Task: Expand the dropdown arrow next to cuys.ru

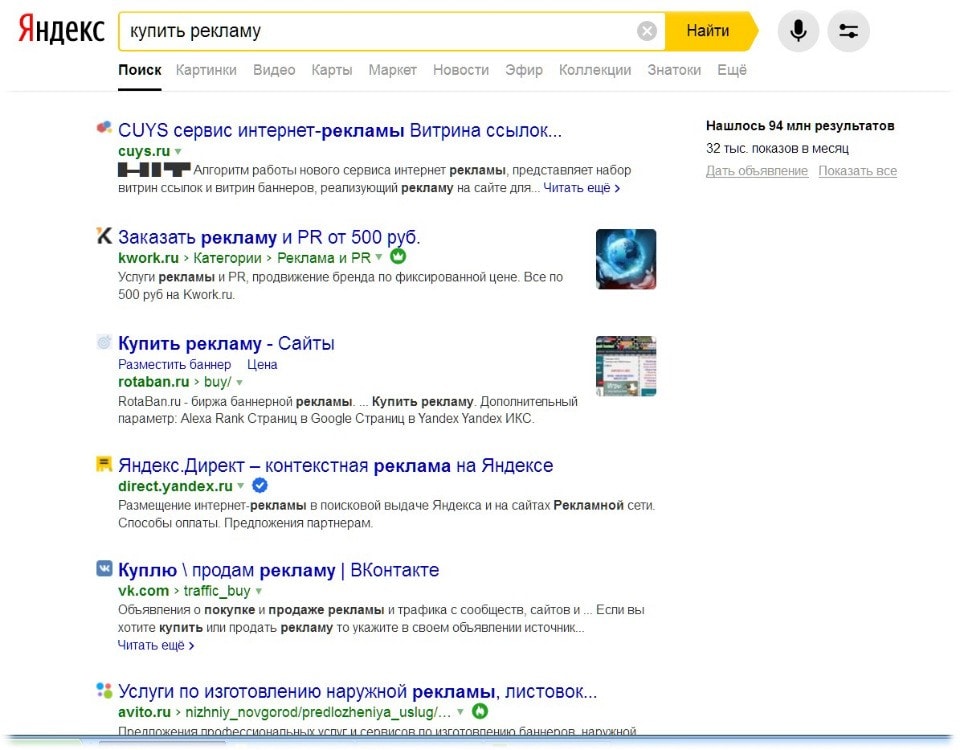Action: 178,151
